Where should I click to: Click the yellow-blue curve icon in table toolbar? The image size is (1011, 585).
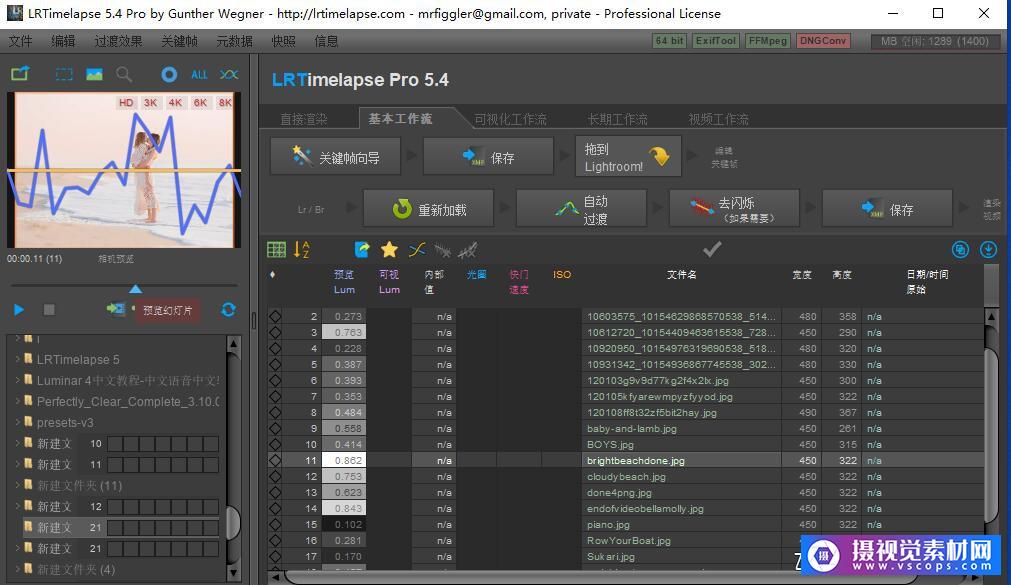click(x=417, y=249)
